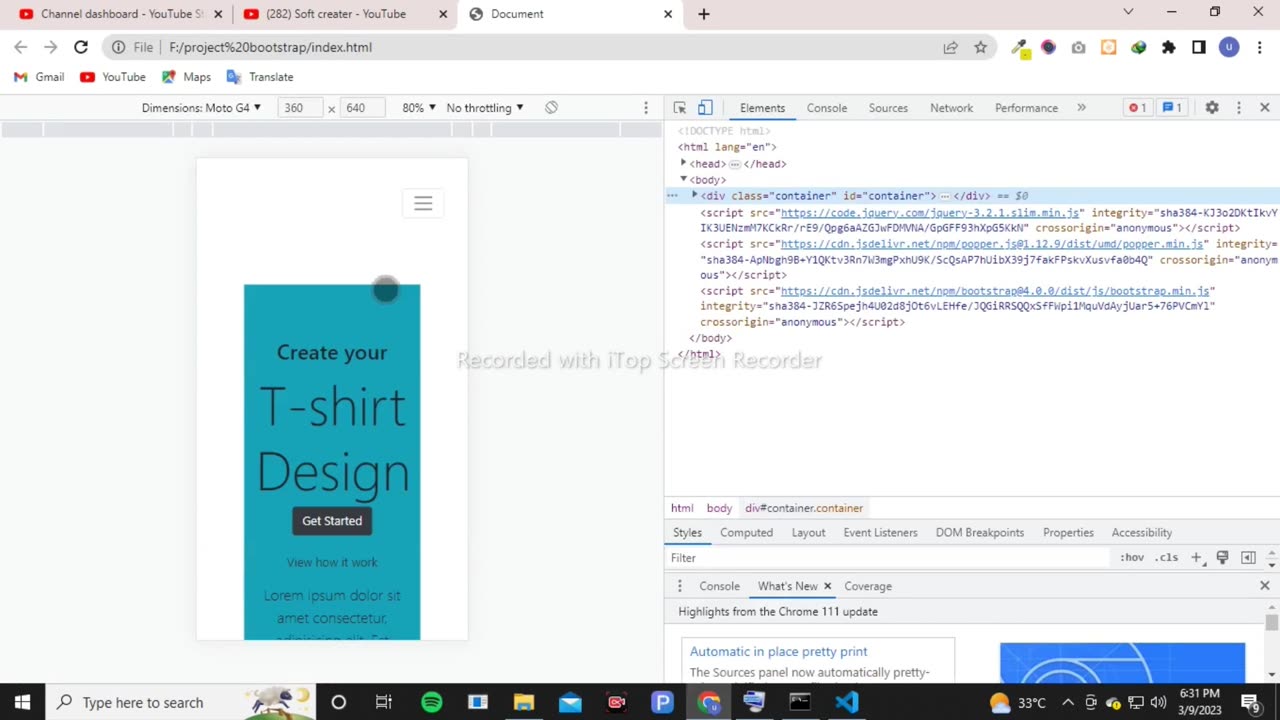The height and width of the screenshot is (720, 1280).
Task: Open the jquery slim min js link
Action: (930, 212)
